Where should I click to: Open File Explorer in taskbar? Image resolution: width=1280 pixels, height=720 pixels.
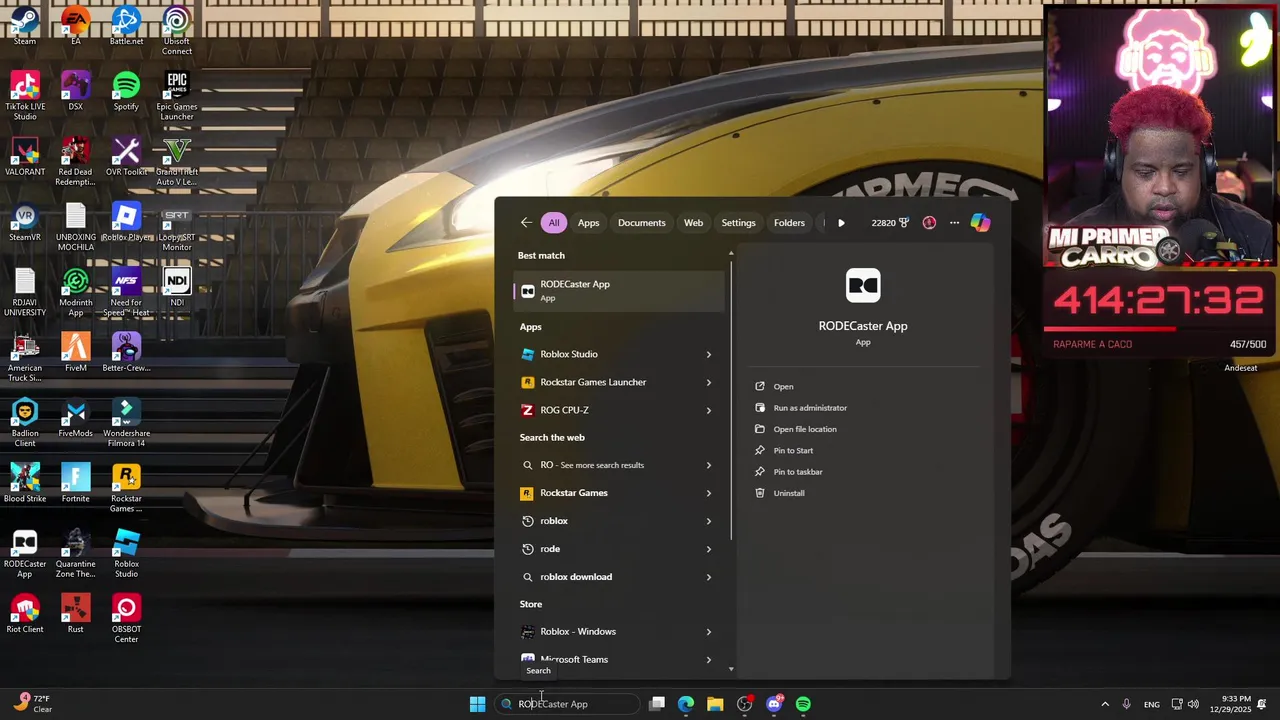(715, 704)
